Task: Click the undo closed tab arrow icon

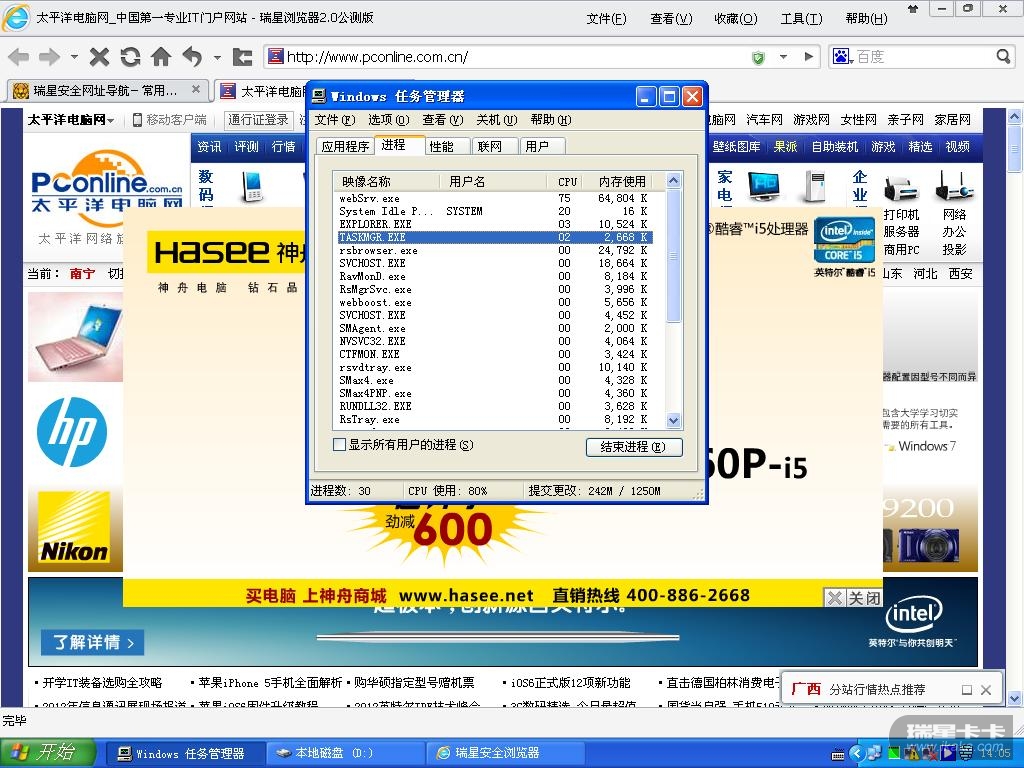Action: point(192,57)
